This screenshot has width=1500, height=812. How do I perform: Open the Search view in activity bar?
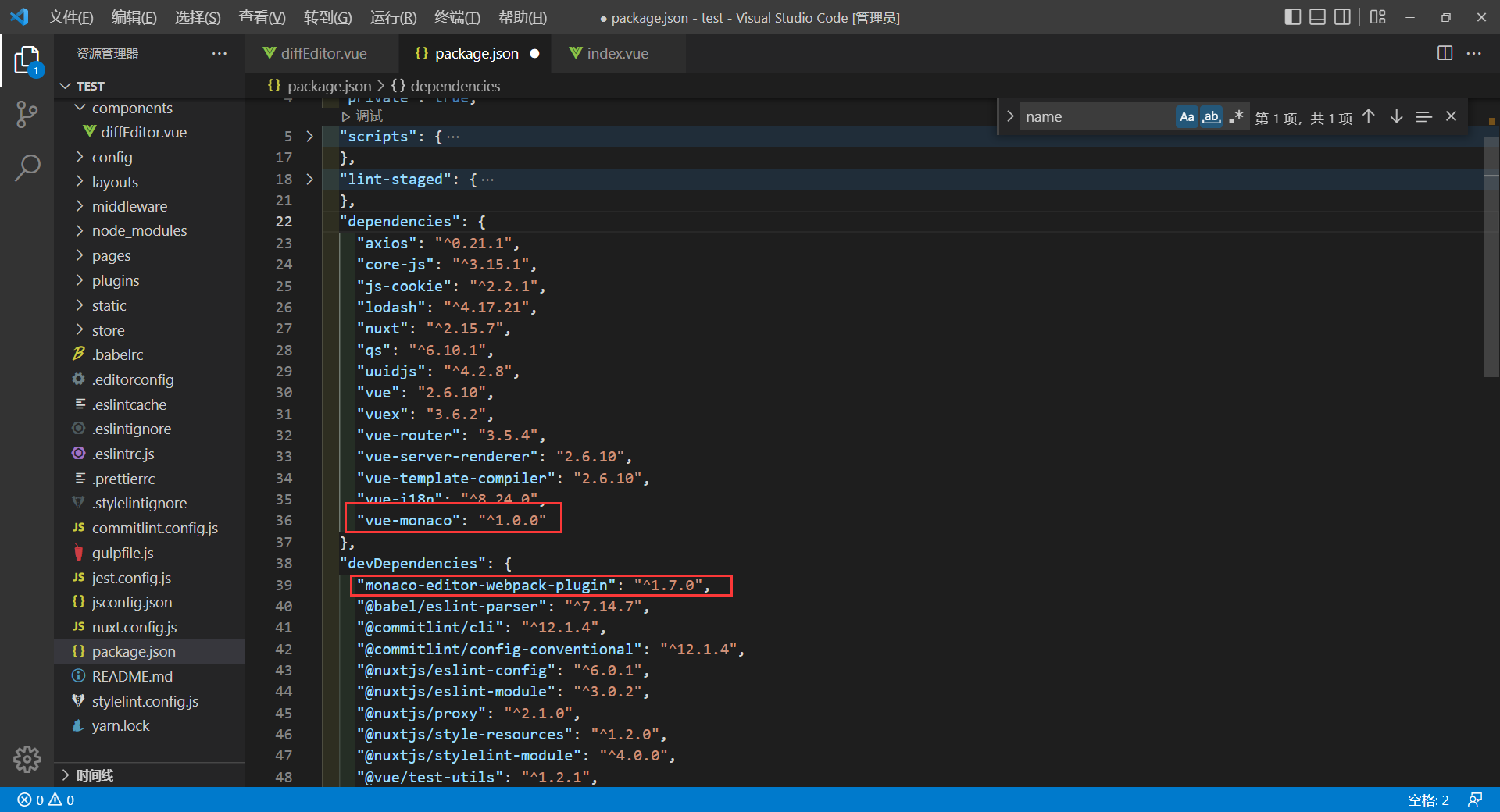(x=27, y=167)
